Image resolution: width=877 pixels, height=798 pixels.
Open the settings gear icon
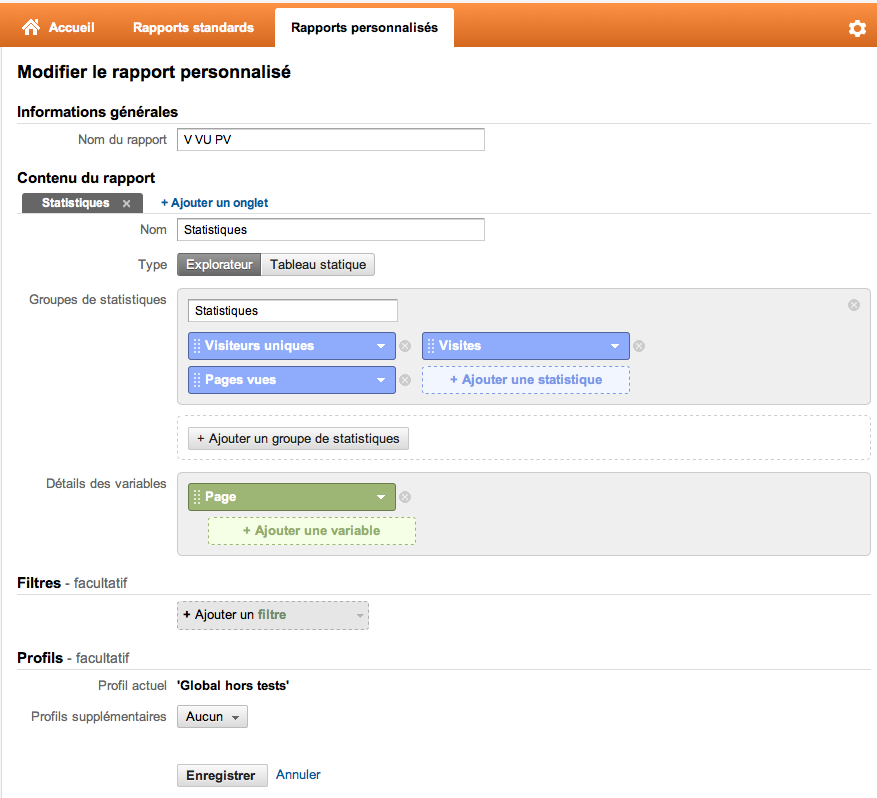point(857,28)
